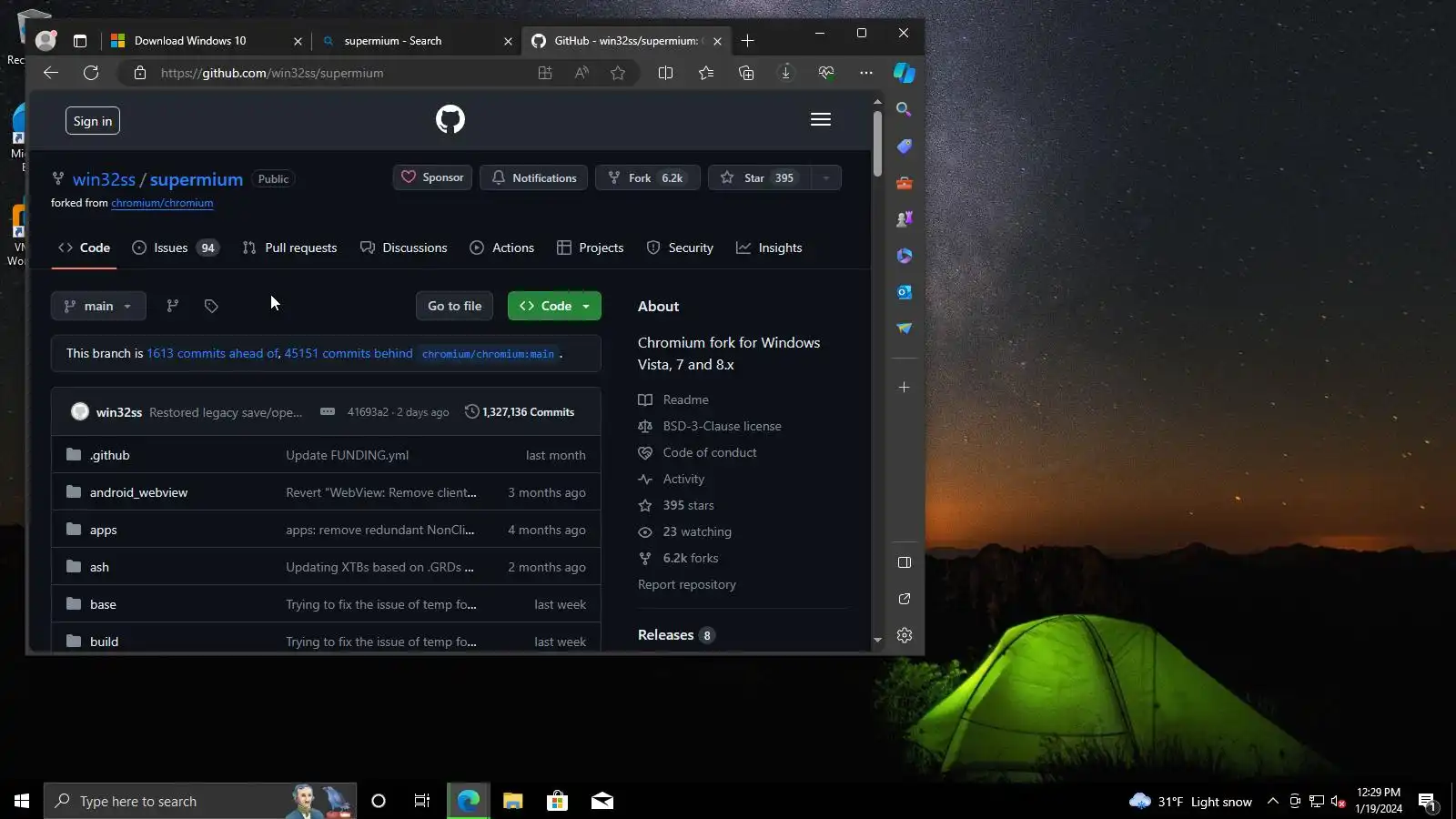
Task: Open the Security tab
Action: [680, 248]
